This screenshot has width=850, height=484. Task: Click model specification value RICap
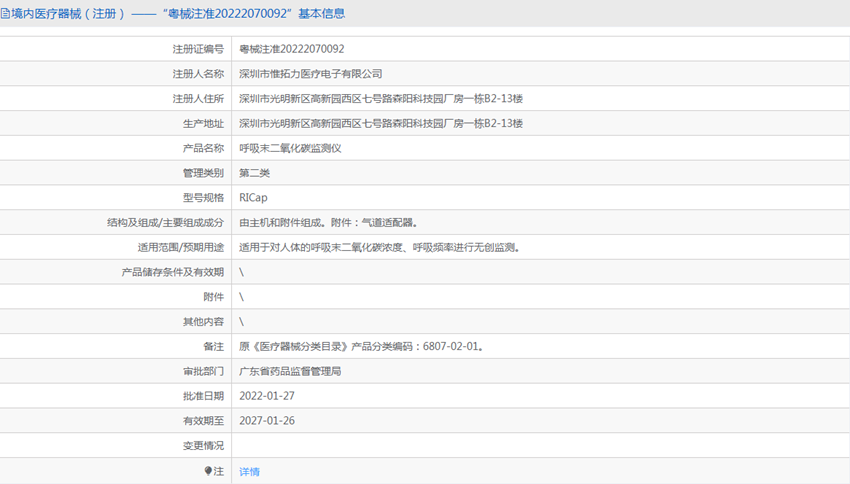pos(253,198)
